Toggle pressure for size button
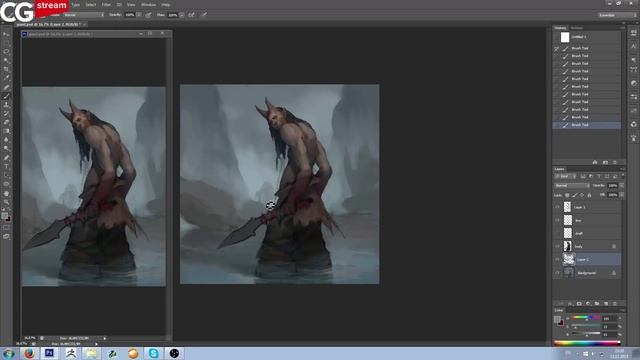640x360 pixels. 204,15
